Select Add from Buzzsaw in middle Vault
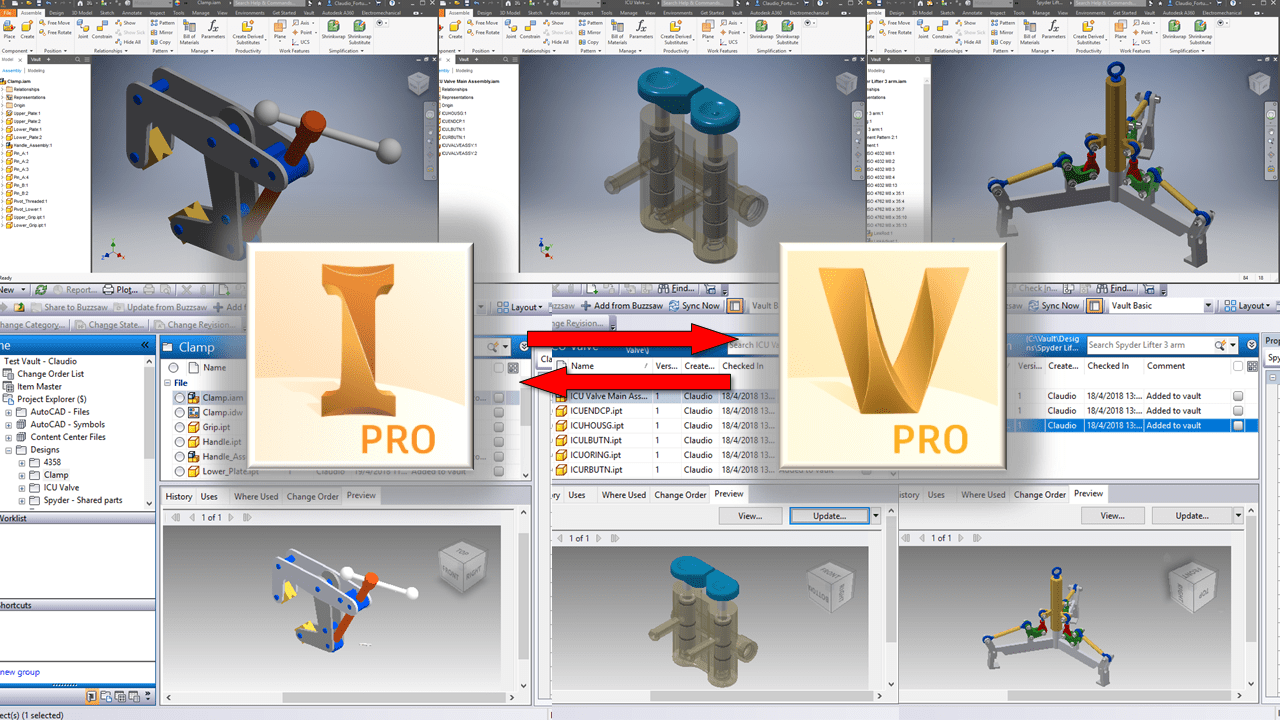 pos(622,306)
